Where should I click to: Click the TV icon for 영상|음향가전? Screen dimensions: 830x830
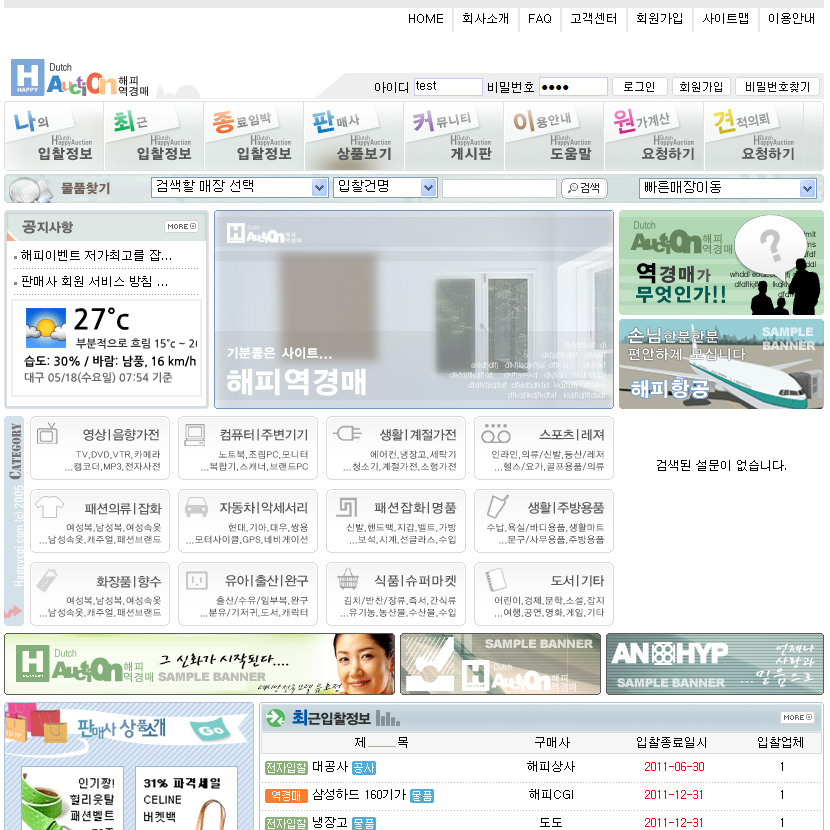pyautogui.click(x=48, y=434)
